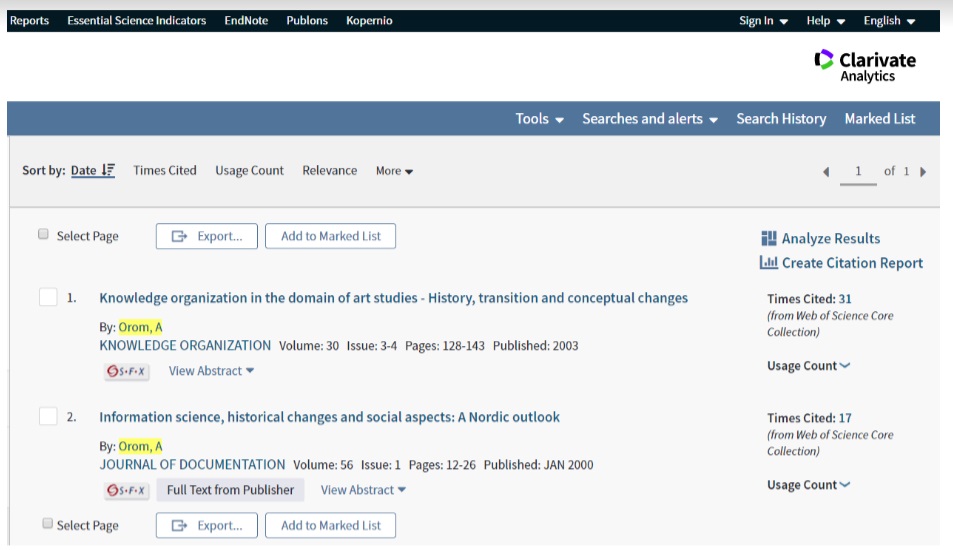953x550 pixels.
Task: Expand Usage Count for the second result
Action: (x=808, y=485)
